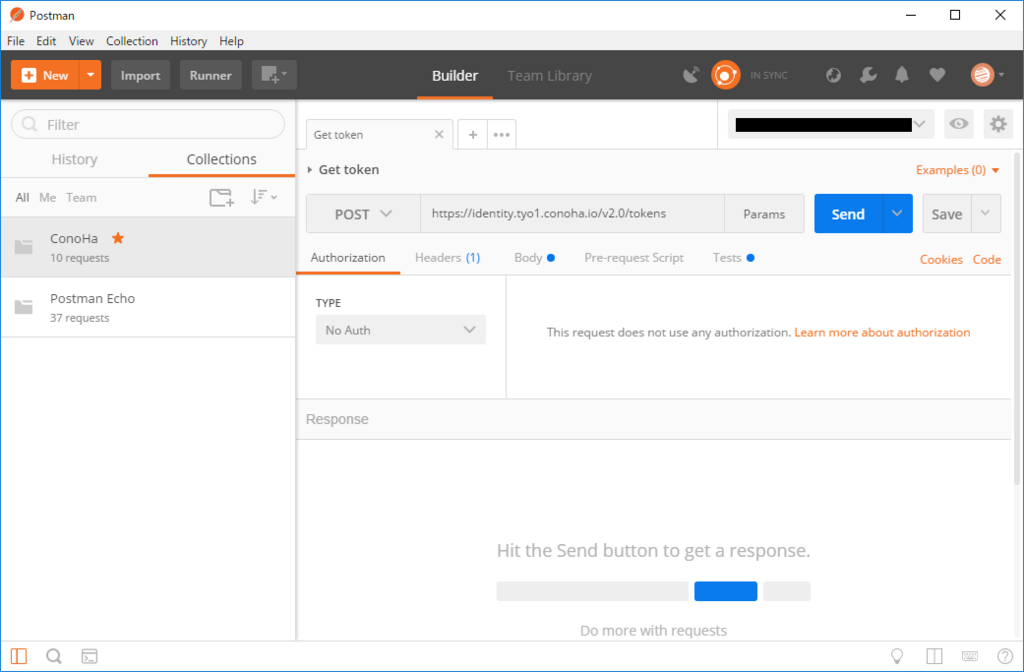Open the collections sort dropdown

[264, 197]
